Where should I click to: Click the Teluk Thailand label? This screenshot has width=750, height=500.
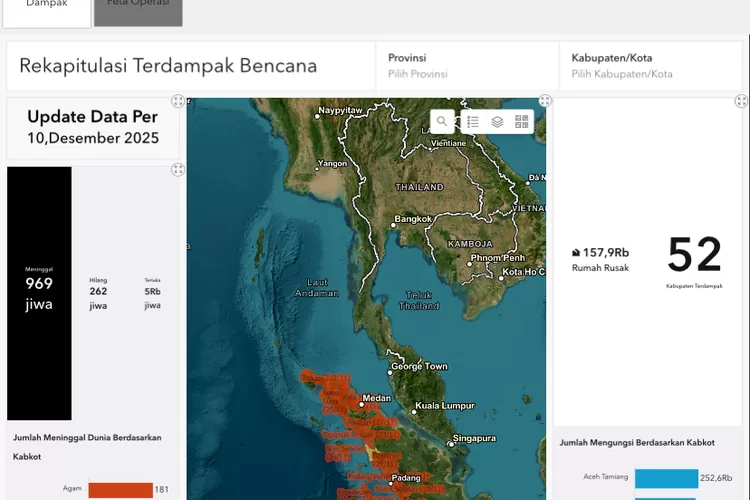coord(419,300)
